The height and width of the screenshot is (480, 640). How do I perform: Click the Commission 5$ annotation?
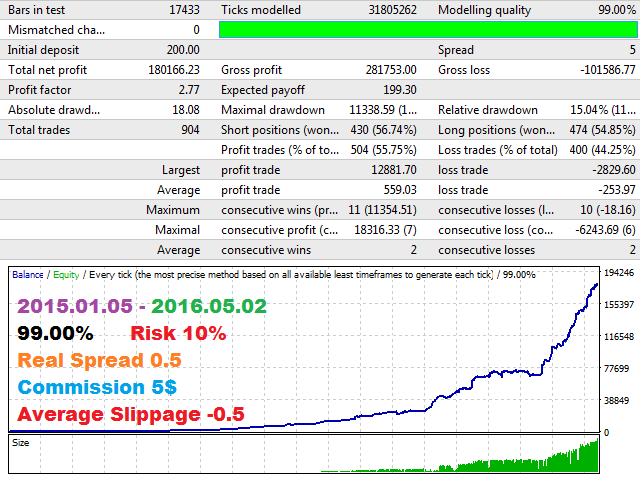[x=97, y=387]
